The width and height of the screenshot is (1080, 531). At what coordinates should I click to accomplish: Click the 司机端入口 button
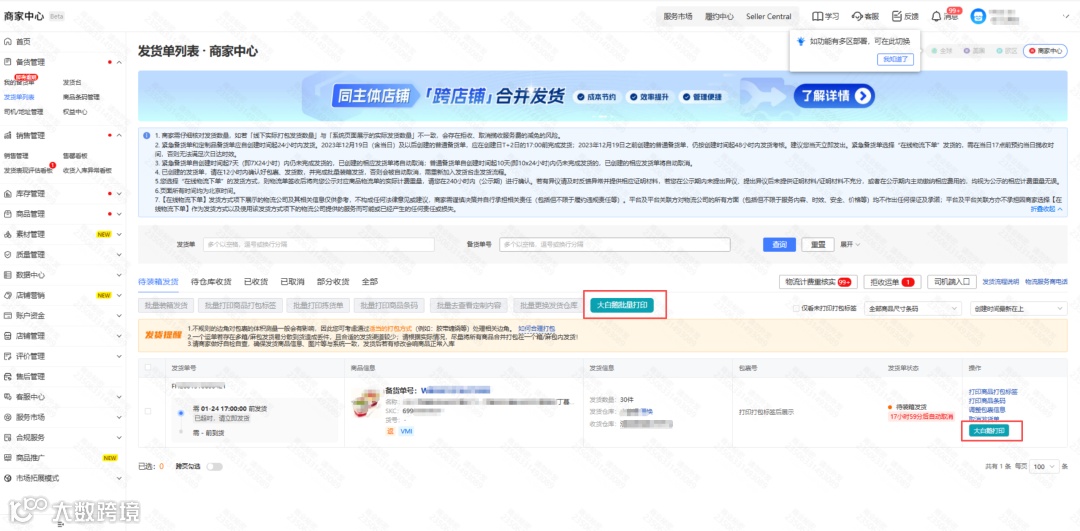click(951, 282)
